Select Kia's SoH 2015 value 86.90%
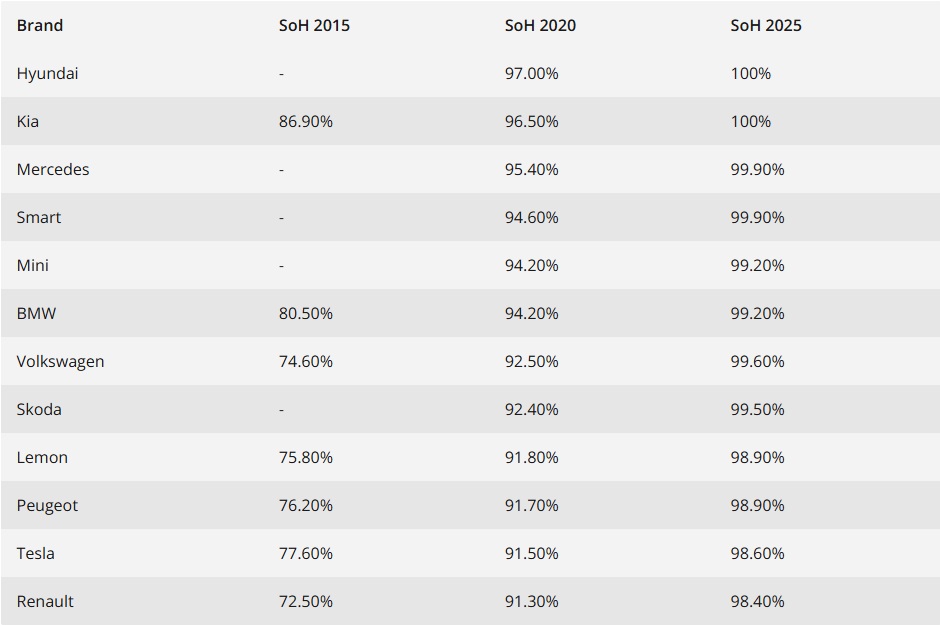 click(305, 121)
